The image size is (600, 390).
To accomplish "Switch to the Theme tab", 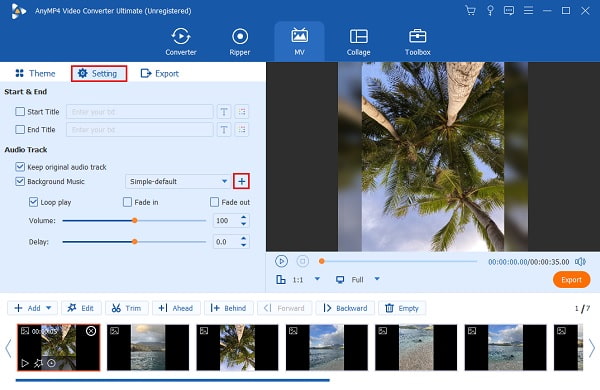I will tap(35, 73).
